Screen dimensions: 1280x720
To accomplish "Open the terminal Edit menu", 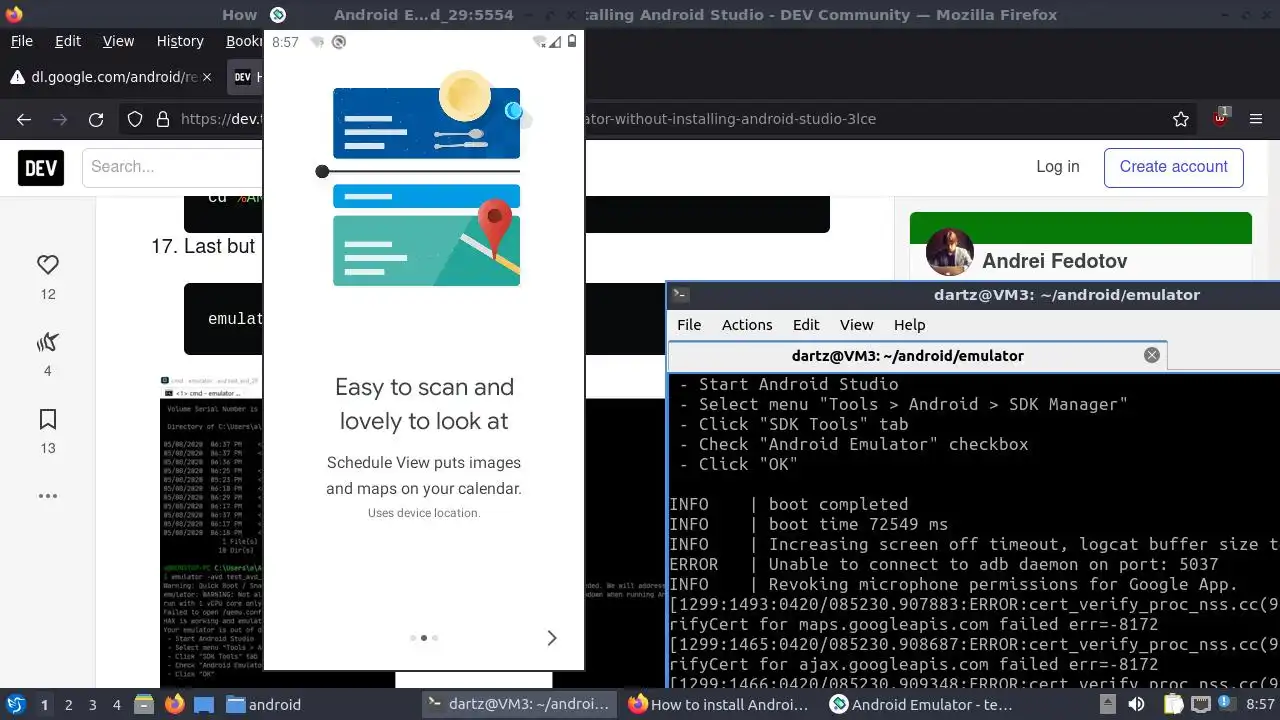I will coord(806,325).
